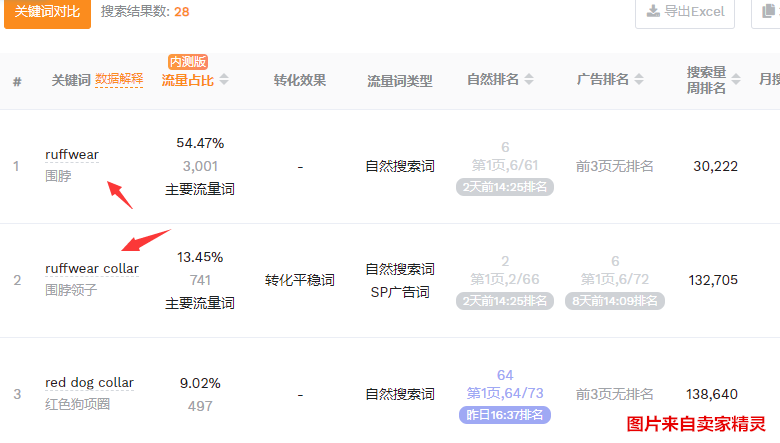Click the 关键词对比 button
The height and width of the screenshot is (443, 780).
[x=47, y=12]
